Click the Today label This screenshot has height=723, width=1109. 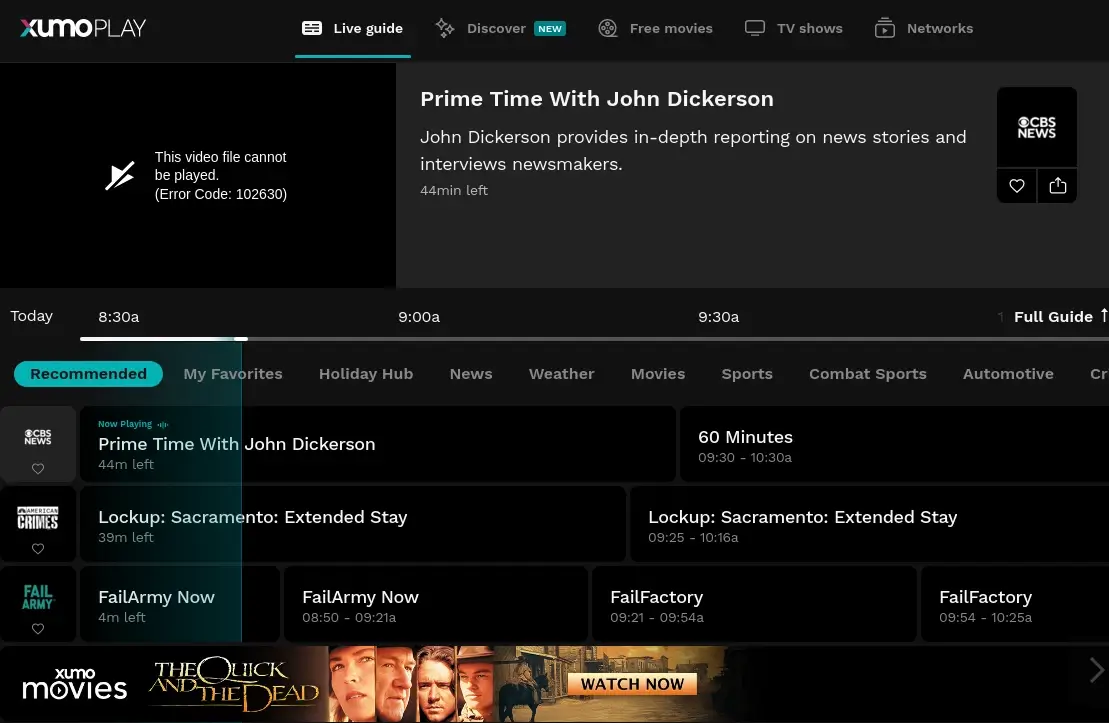pyautogui.click(x=31, y=316)
